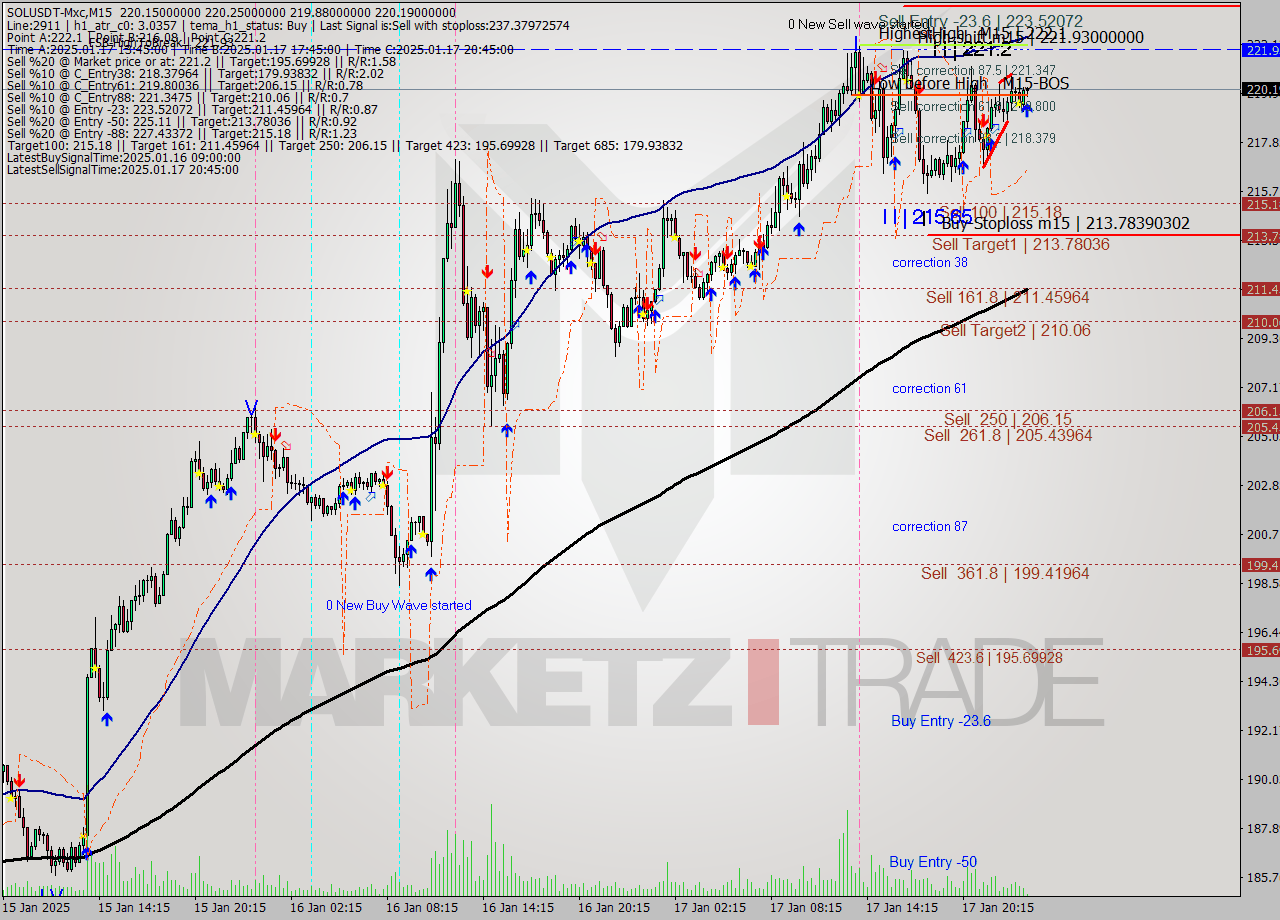Click the 211.4 red price tag
The width and height of the screenshot is (1280, 920).
point(1260,289)
